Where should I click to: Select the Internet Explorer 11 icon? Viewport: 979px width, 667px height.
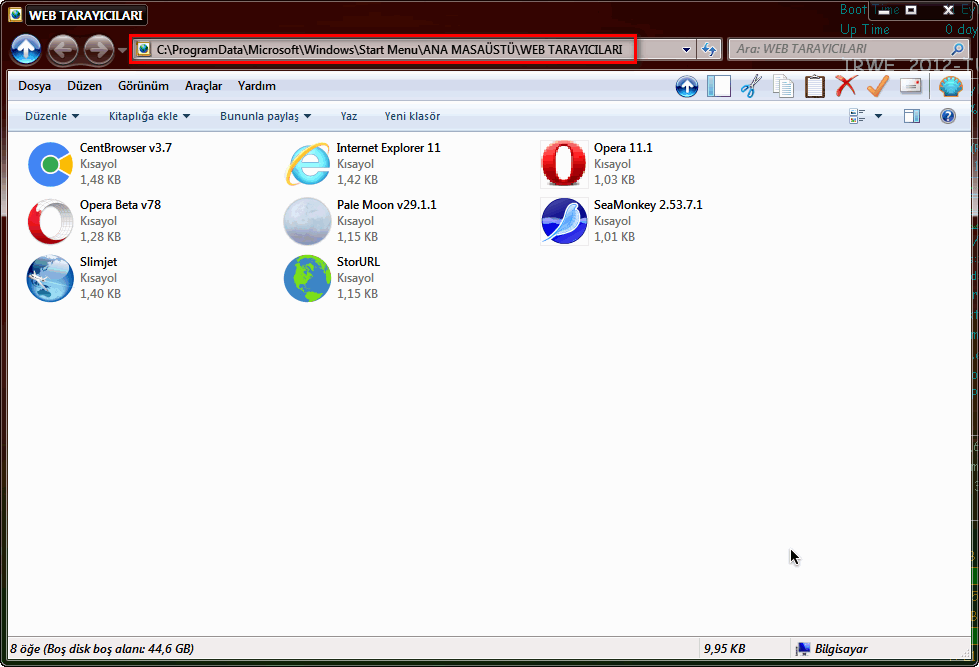[307, 164]
